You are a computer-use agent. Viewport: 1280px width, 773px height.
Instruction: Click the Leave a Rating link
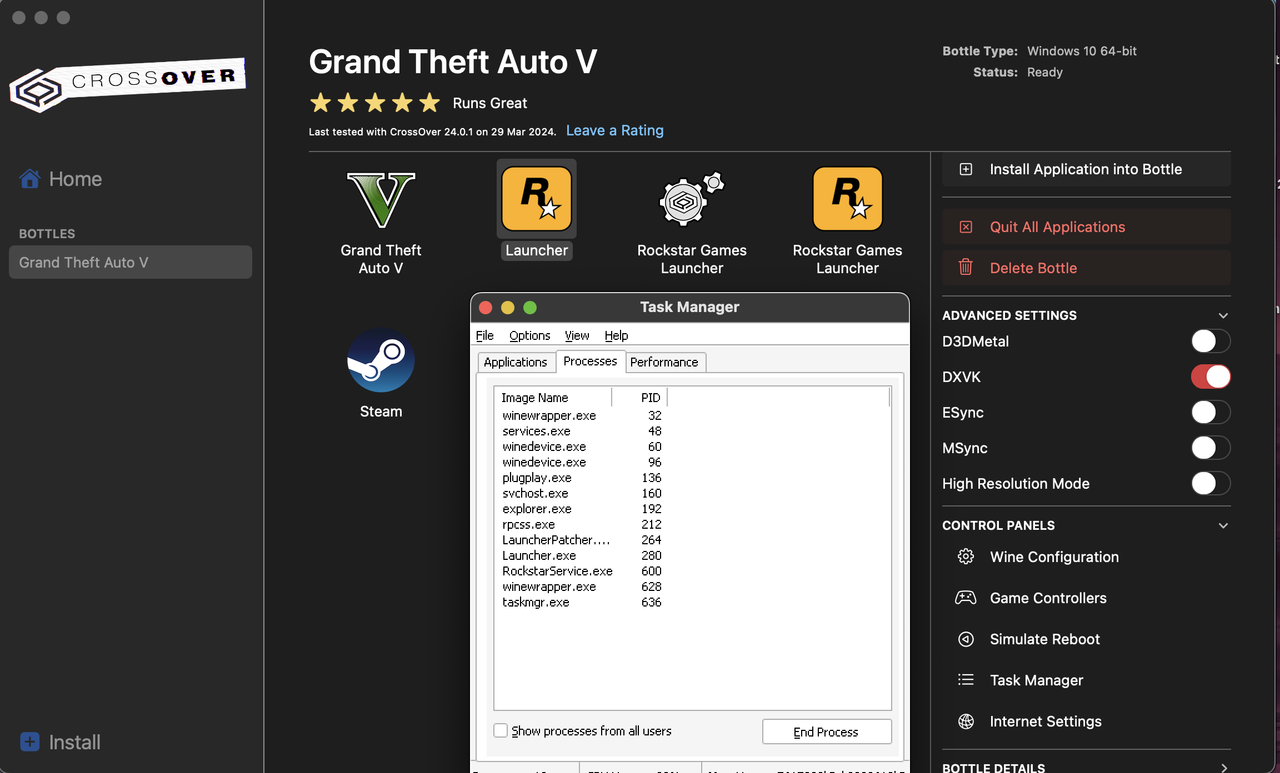click(615, 130)
